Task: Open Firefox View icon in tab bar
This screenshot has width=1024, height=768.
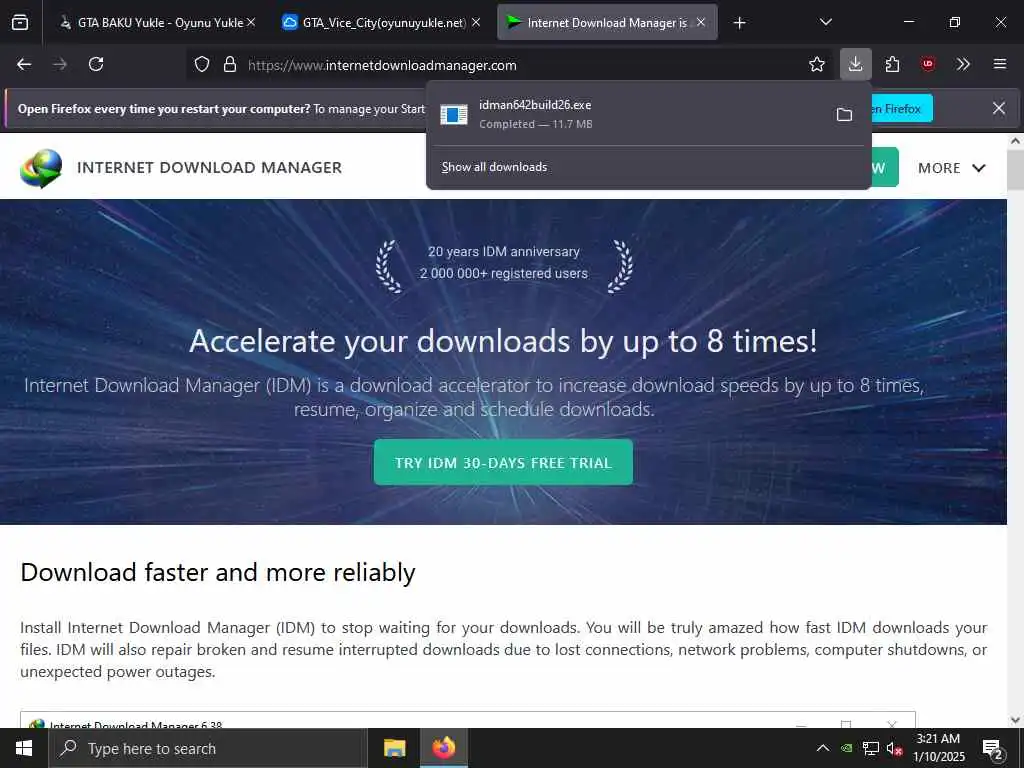Action: point(20,23)
